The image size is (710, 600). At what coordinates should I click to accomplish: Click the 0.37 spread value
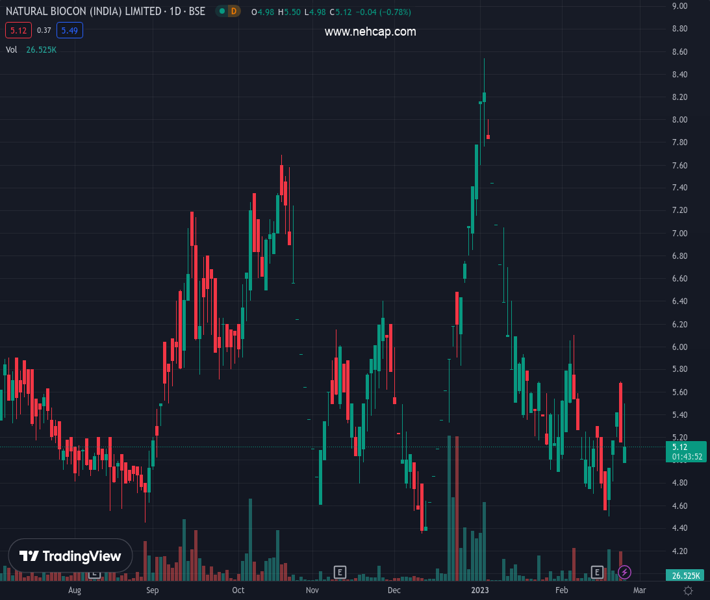pyautogui.click(x=43, y=30)
